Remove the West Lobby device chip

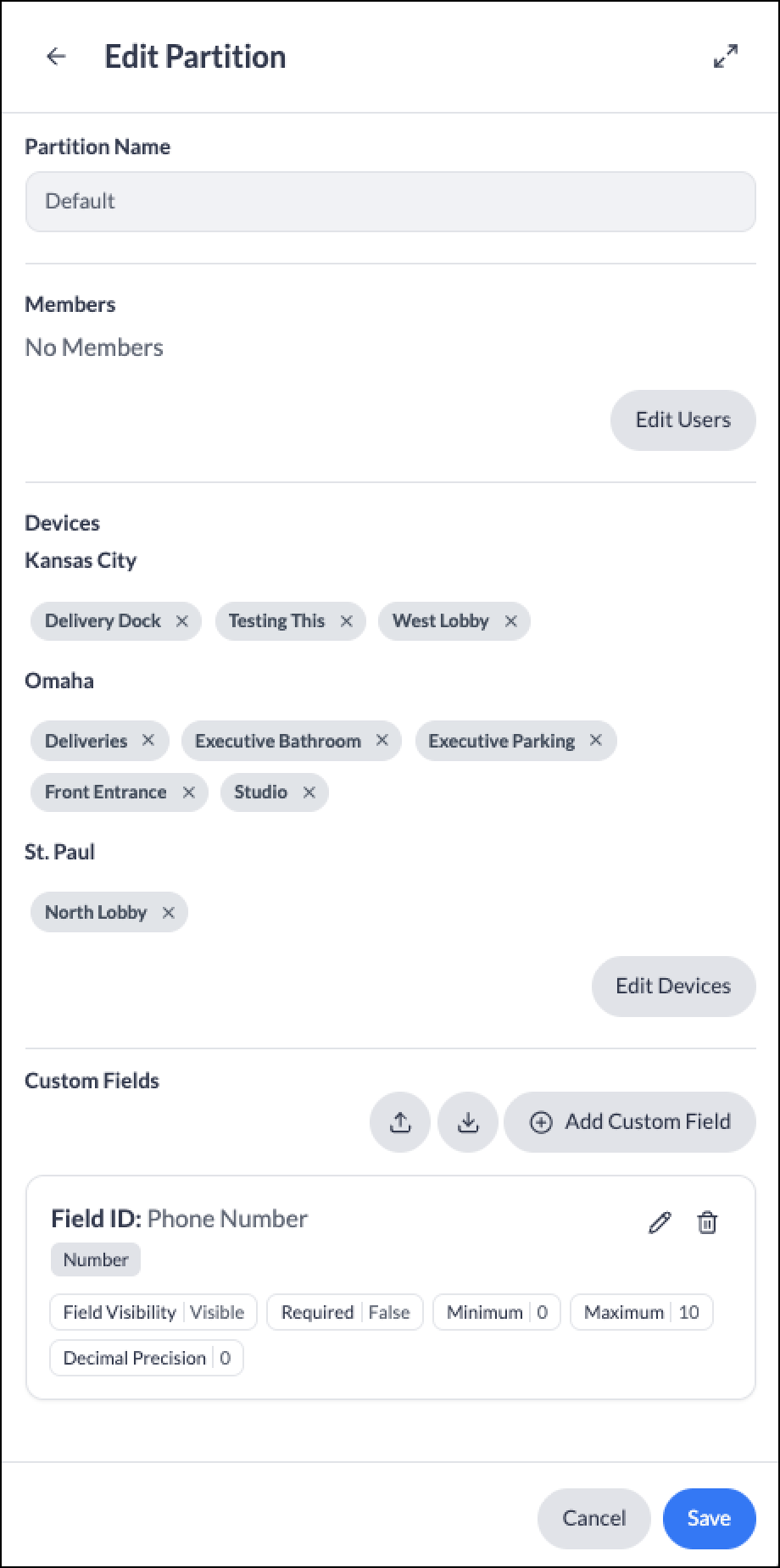tap(511, 621)
